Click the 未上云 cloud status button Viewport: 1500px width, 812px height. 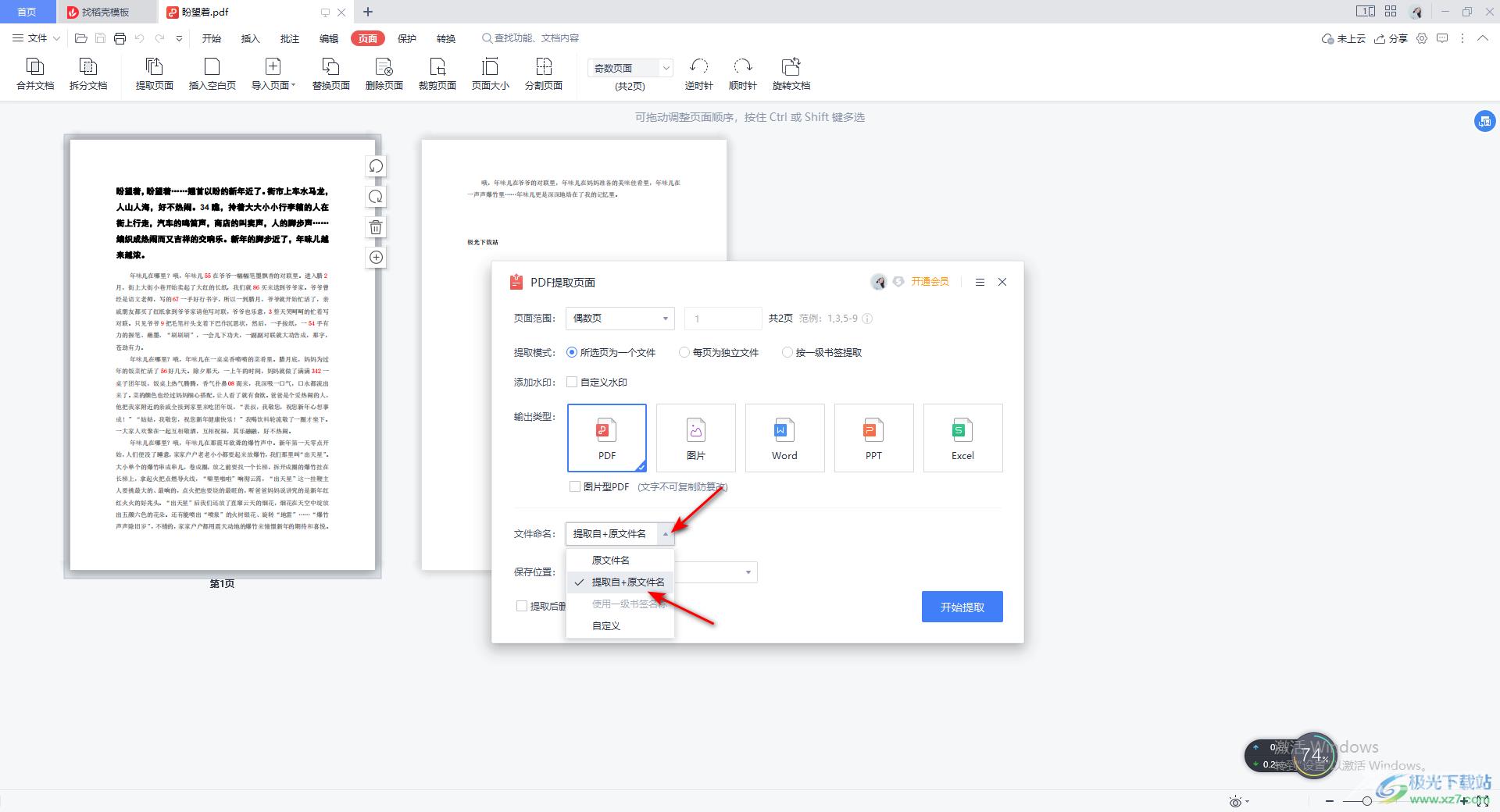(1343, 38)
